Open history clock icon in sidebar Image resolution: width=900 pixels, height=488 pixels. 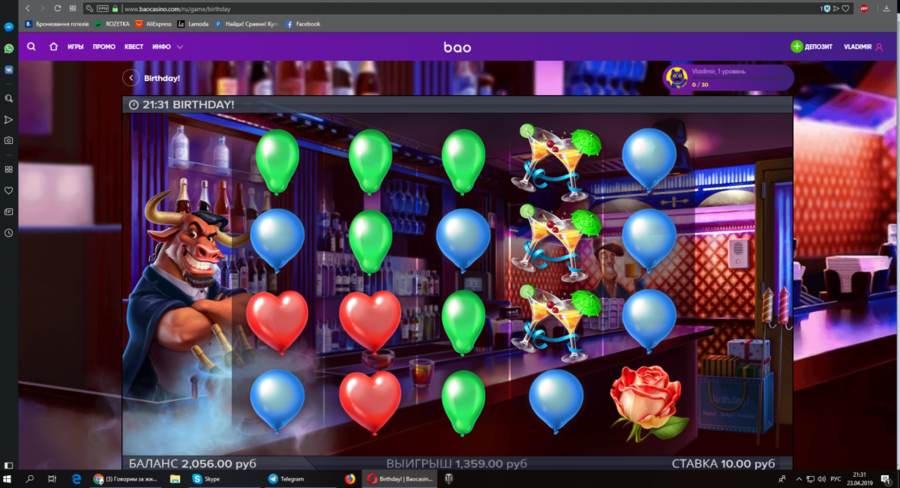point(9,233)
